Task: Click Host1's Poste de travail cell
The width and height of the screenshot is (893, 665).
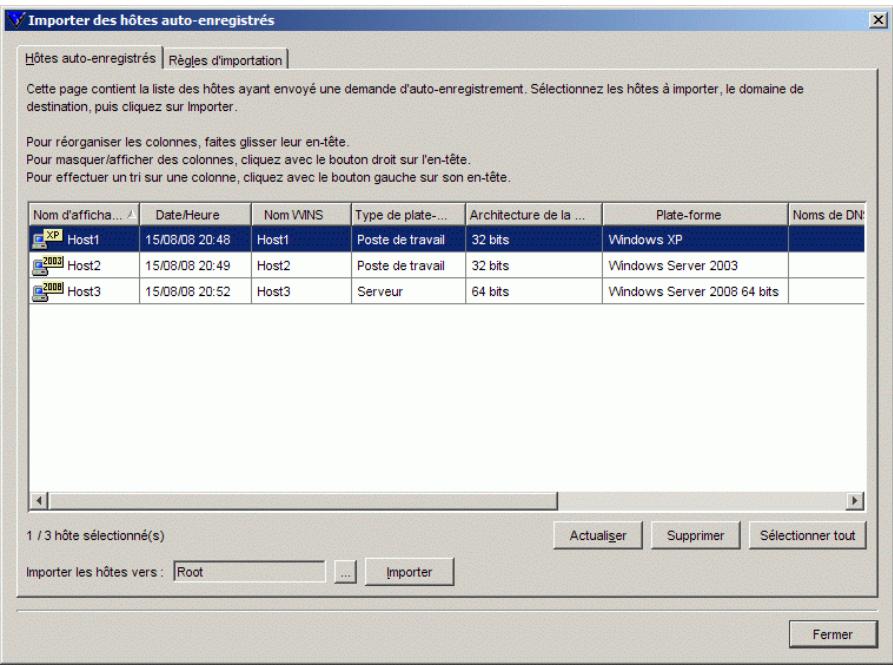Action: (408, 239)
